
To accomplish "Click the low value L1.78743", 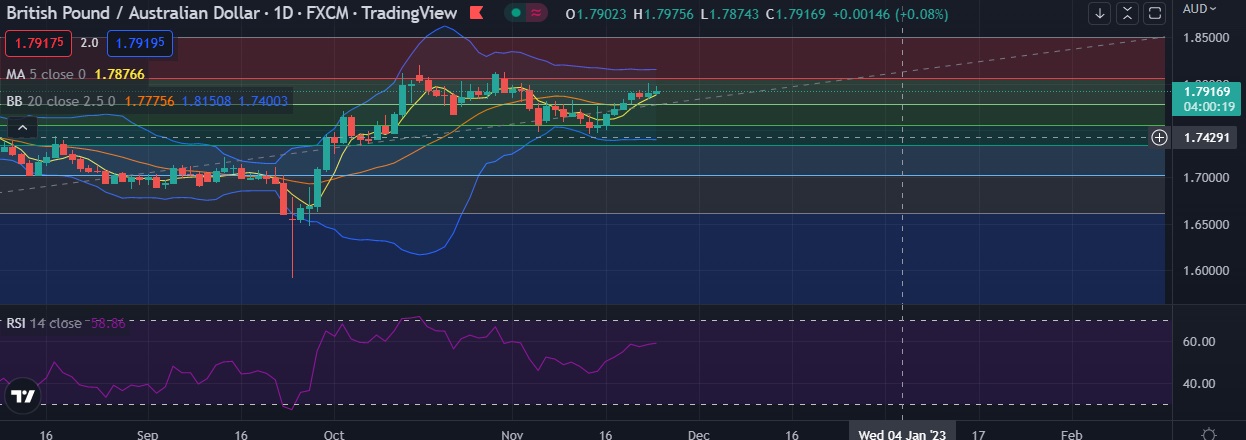I will coord(730,13).
